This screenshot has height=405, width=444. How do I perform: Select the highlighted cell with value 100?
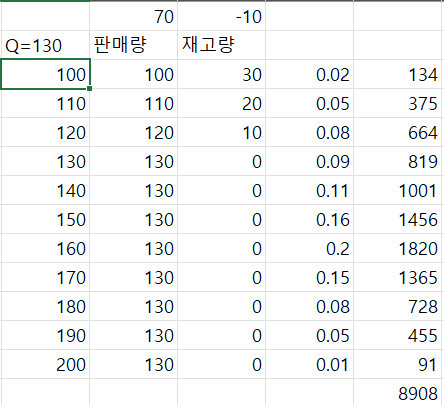[45, 74]
